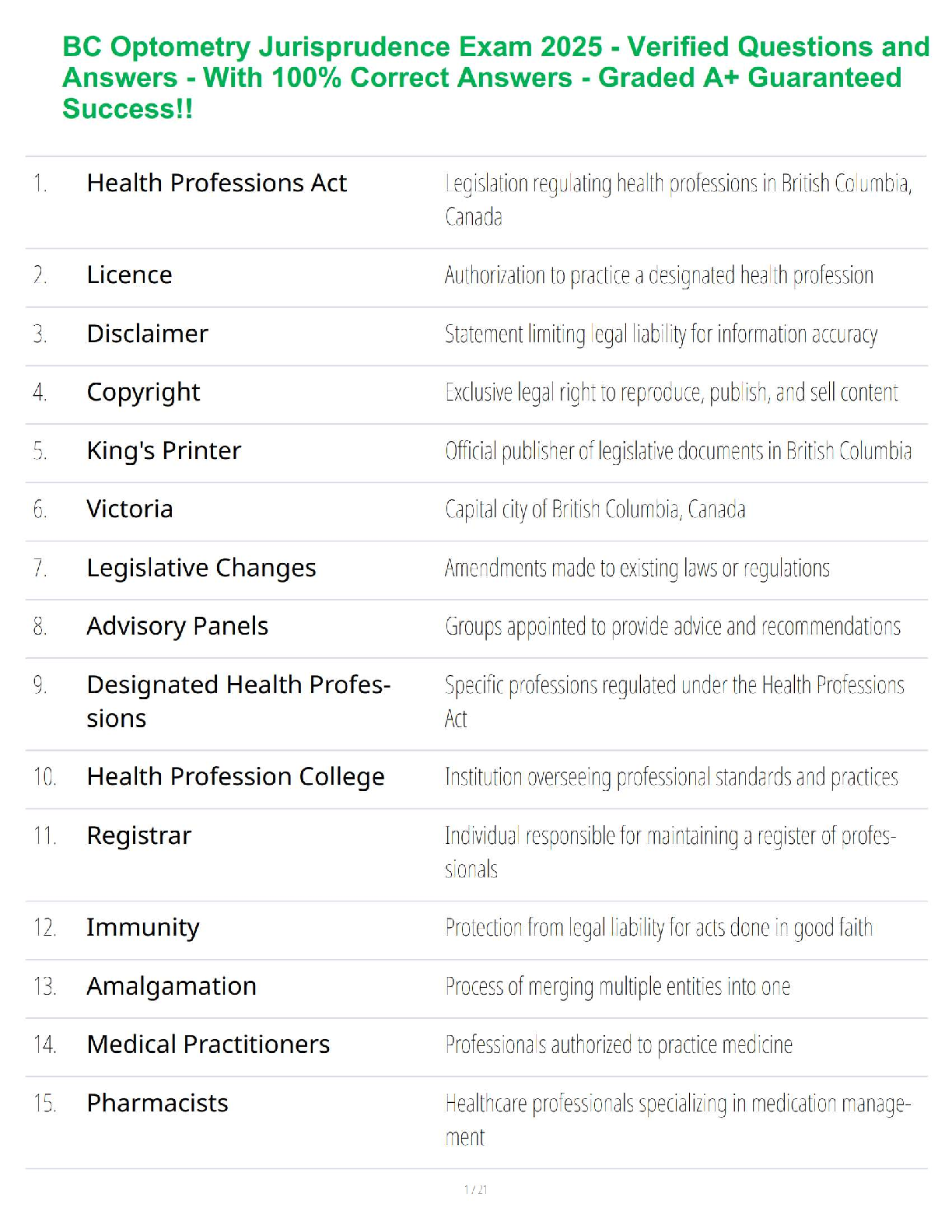952x1232 pixels.
Task: Select the "Health Profession College" term
Action: pyautogui.click(x=235, y=777)
